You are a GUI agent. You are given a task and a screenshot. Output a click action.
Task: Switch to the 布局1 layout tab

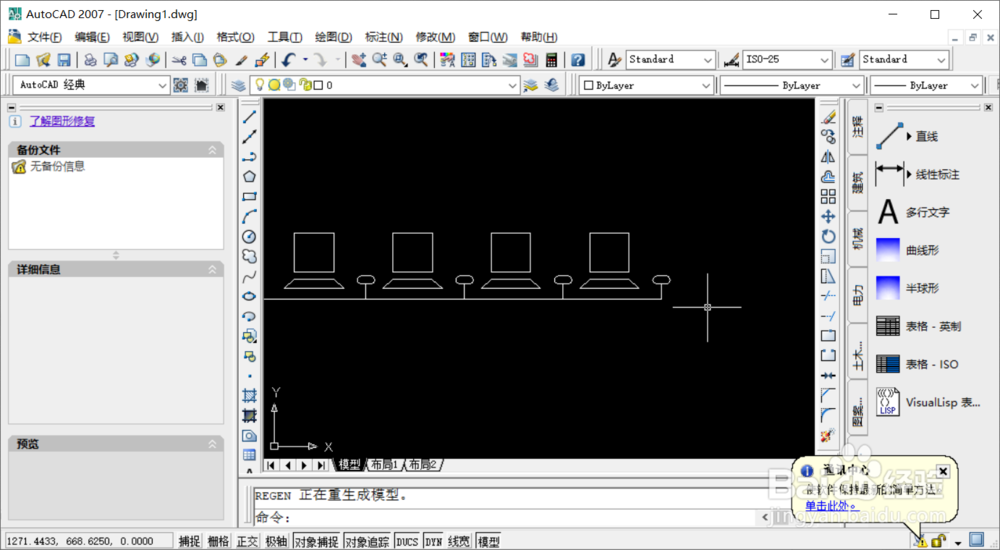point(385,465)
